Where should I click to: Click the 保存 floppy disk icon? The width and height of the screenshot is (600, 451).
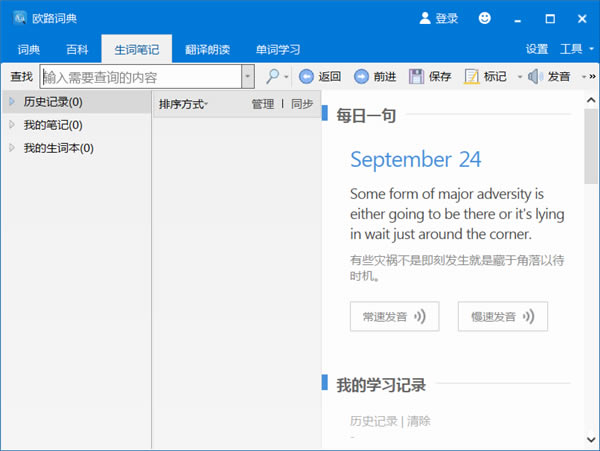point(416,77)
